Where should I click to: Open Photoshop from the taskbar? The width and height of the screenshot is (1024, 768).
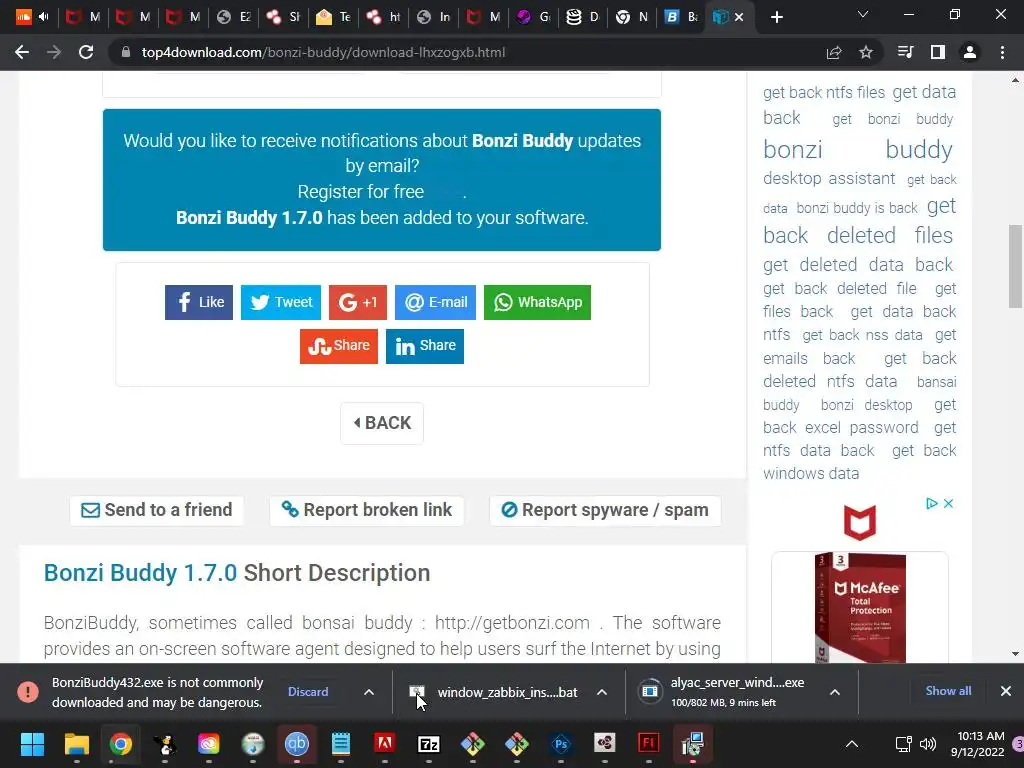[x=561, y=743]
